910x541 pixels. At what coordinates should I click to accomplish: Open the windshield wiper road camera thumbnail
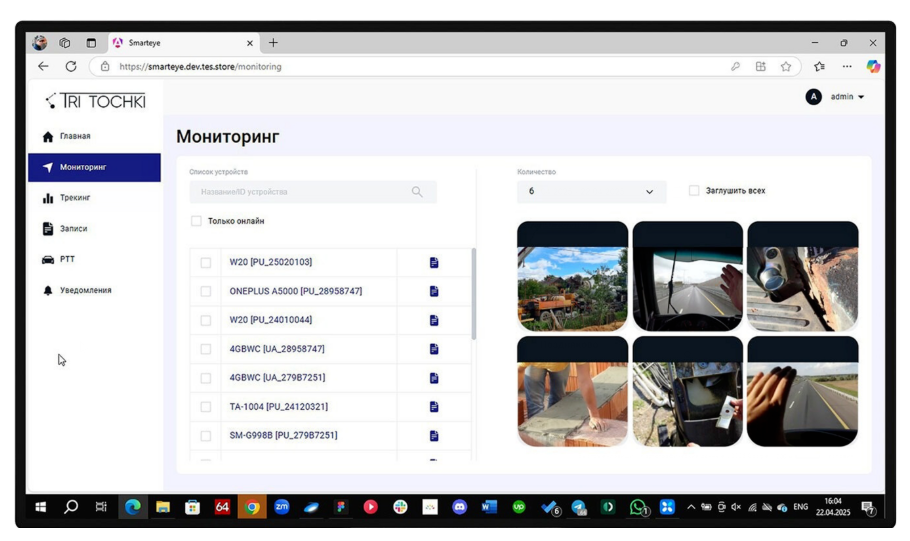pyautogui.click(x=688, y=276)
